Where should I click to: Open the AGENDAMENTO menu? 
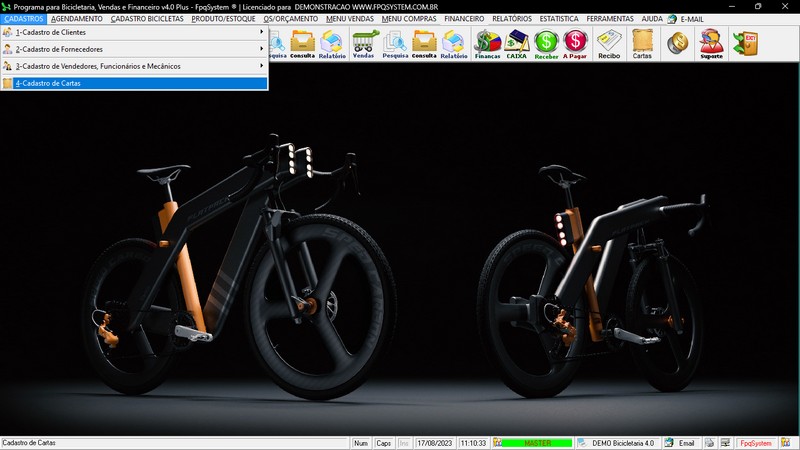[x=76, y=19]
